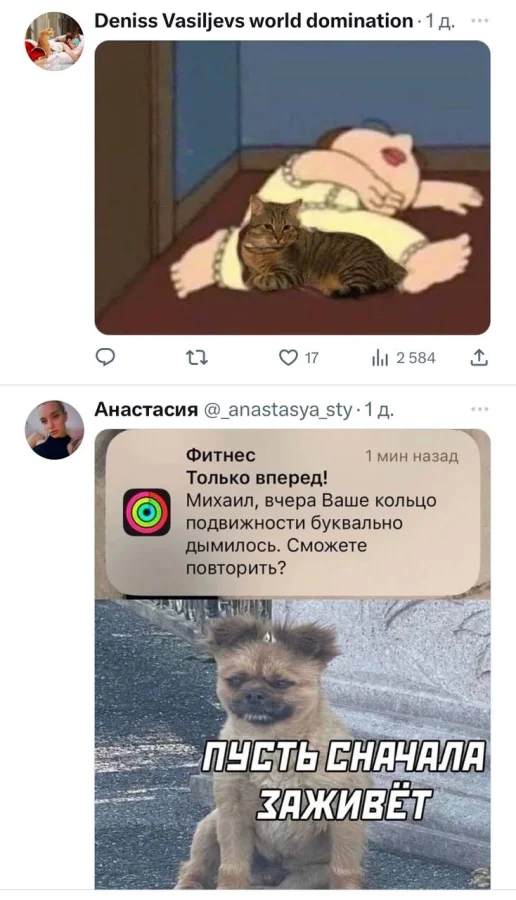Open Deniss Vasiljevs profile avatar
The width and height of the screenshot is (516, 900).
(x=54, y=41)
